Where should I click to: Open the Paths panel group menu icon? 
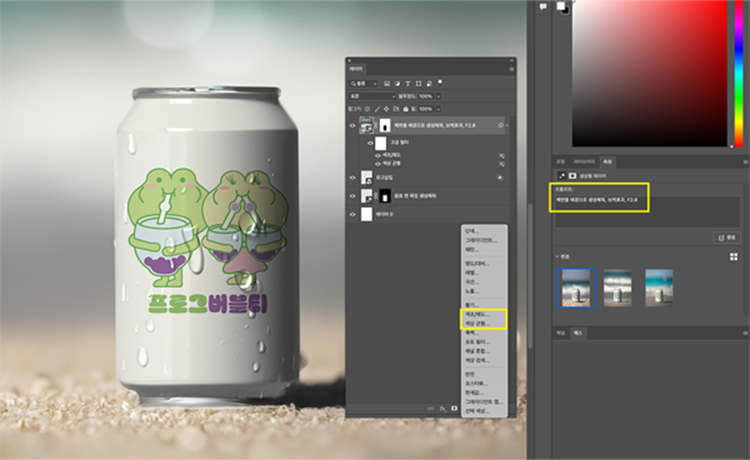click(745, 333)
